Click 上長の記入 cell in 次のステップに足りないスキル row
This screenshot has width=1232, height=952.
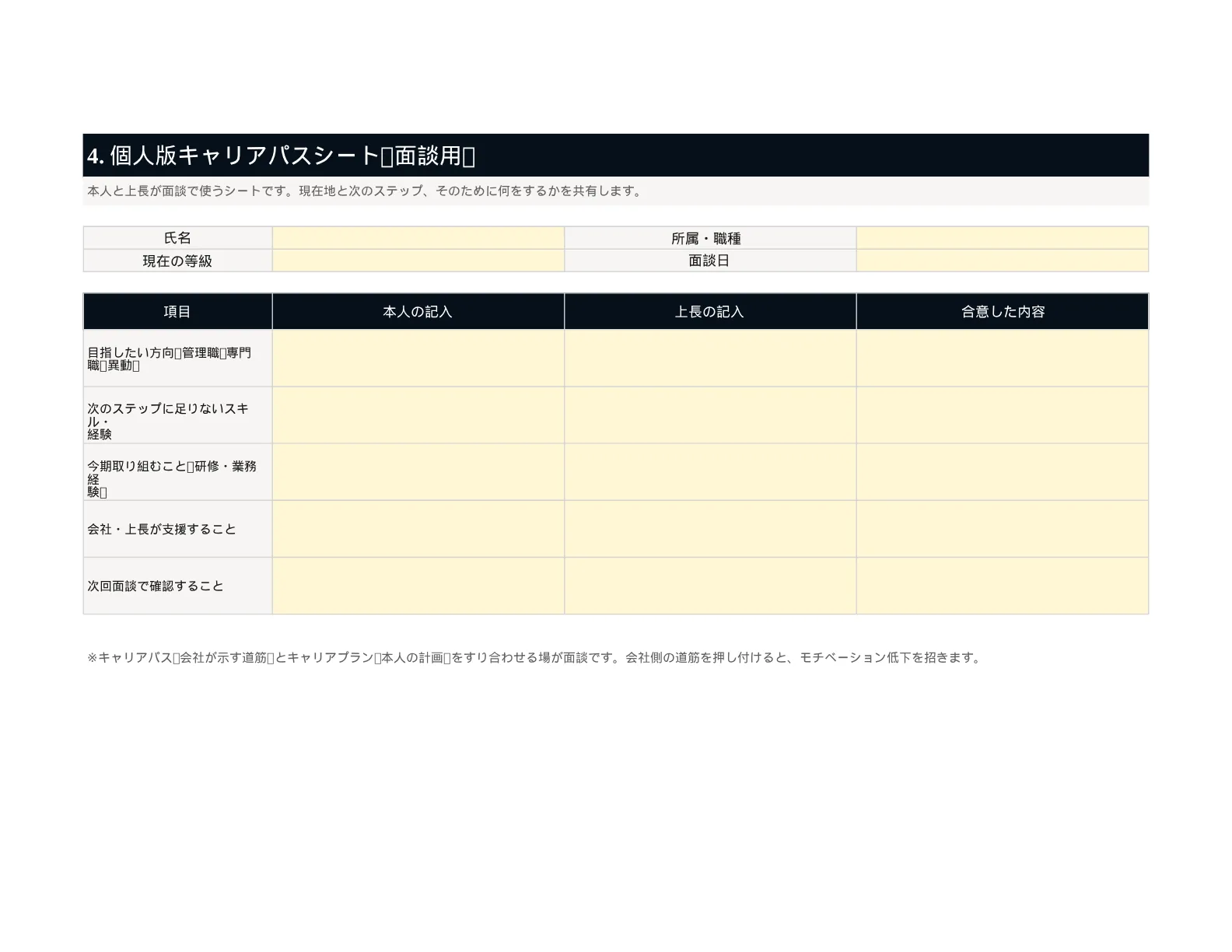710,415
